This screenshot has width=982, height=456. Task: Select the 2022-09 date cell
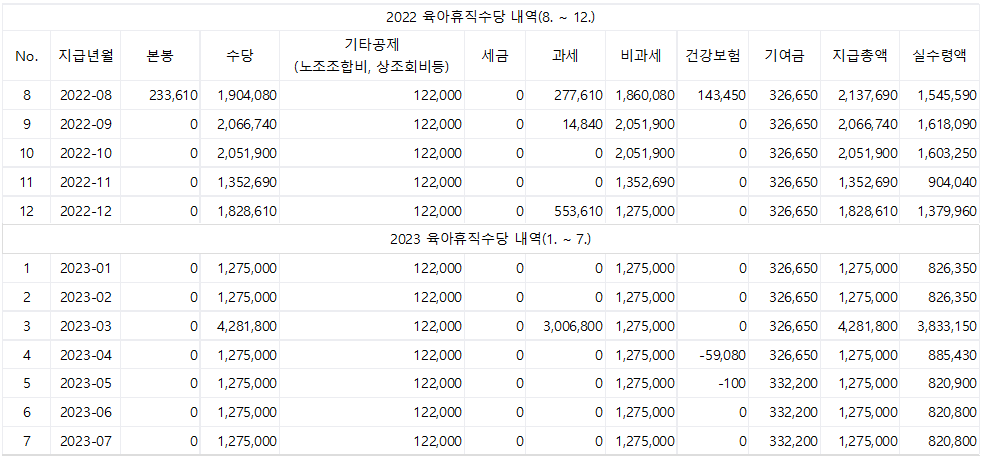[x=86, y=125]
